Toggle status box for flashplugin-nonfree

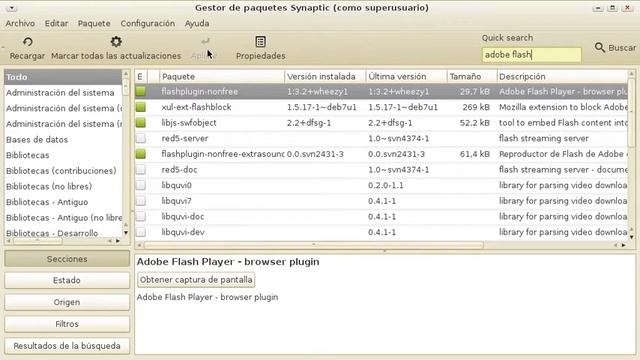141,91
